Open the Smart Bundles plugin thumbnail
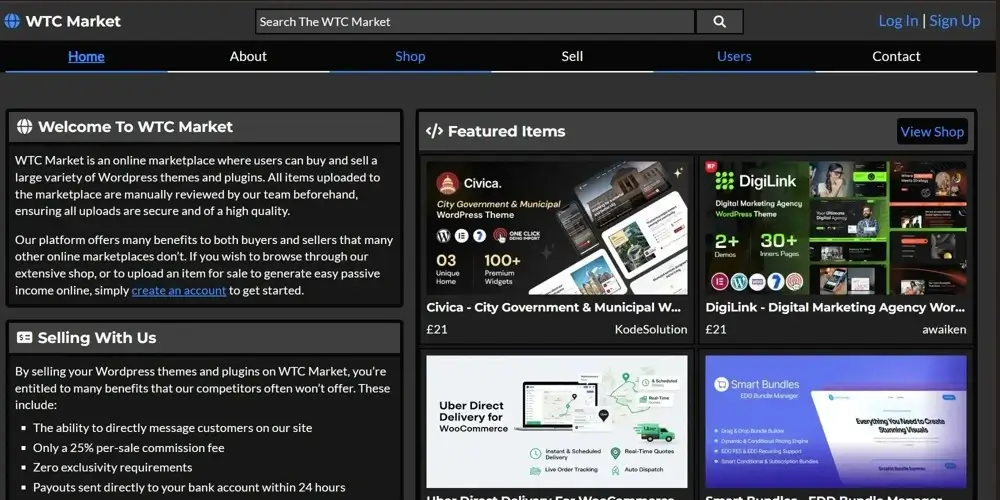 pos(835,422)
